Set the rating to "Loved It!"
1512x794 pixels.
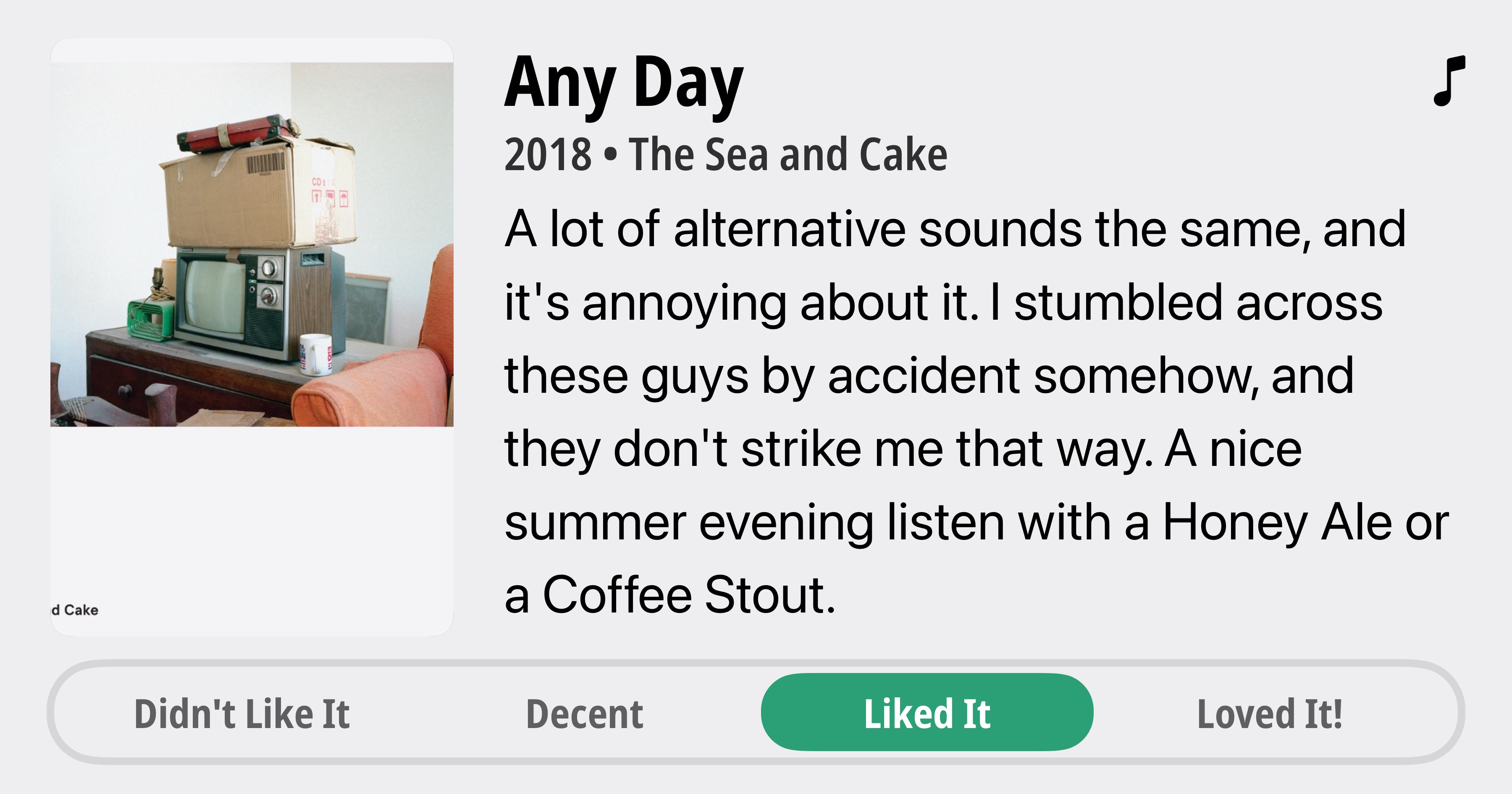[1270, 713]
